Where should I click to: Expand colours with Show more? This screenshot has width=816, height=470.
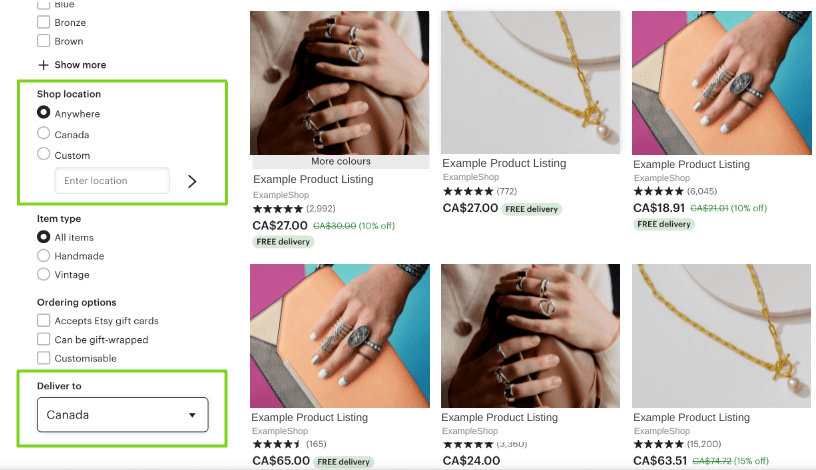[x=80, y=65]
